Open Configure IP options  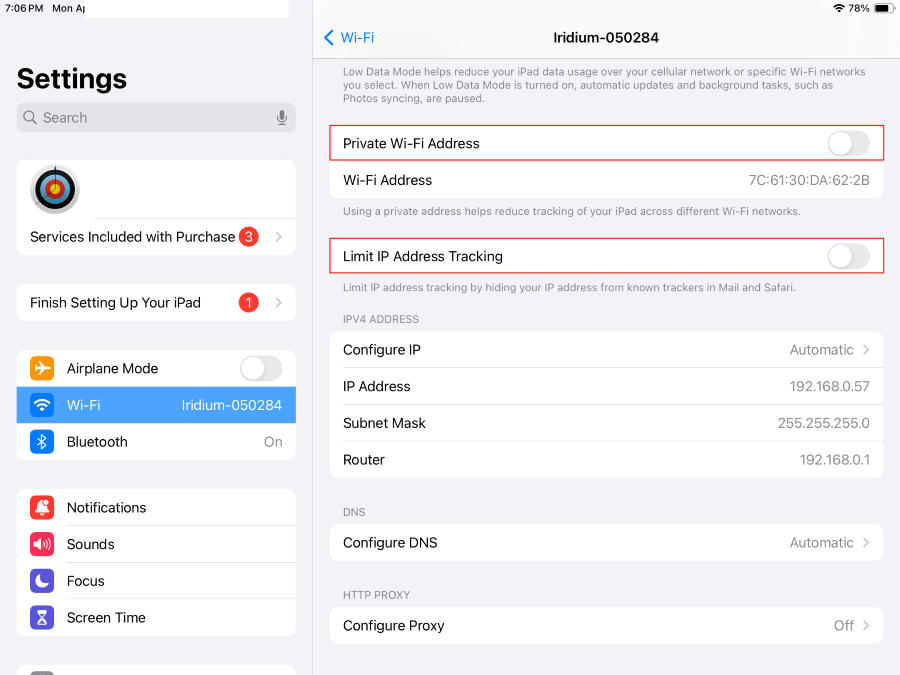point(606,350)
